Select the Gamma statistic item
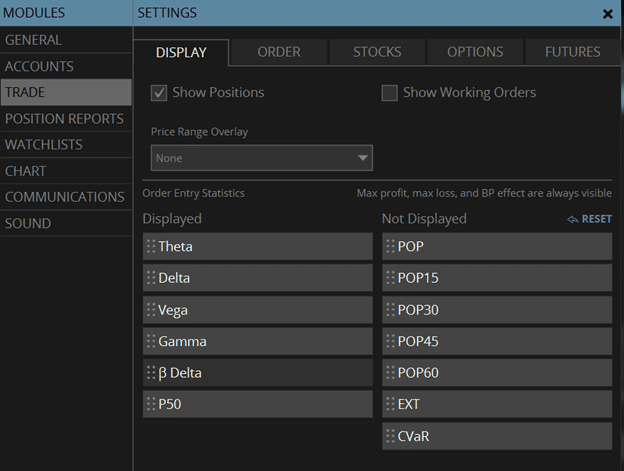 [x=258, y=342]
